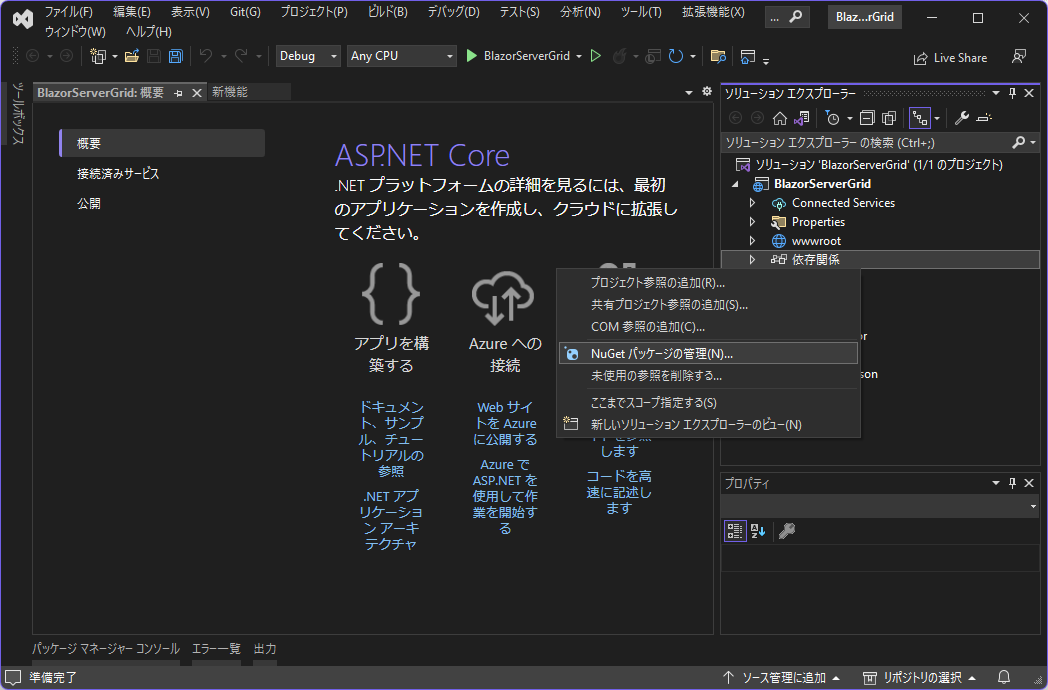Click the Open File folder icon

pos(132,56)
